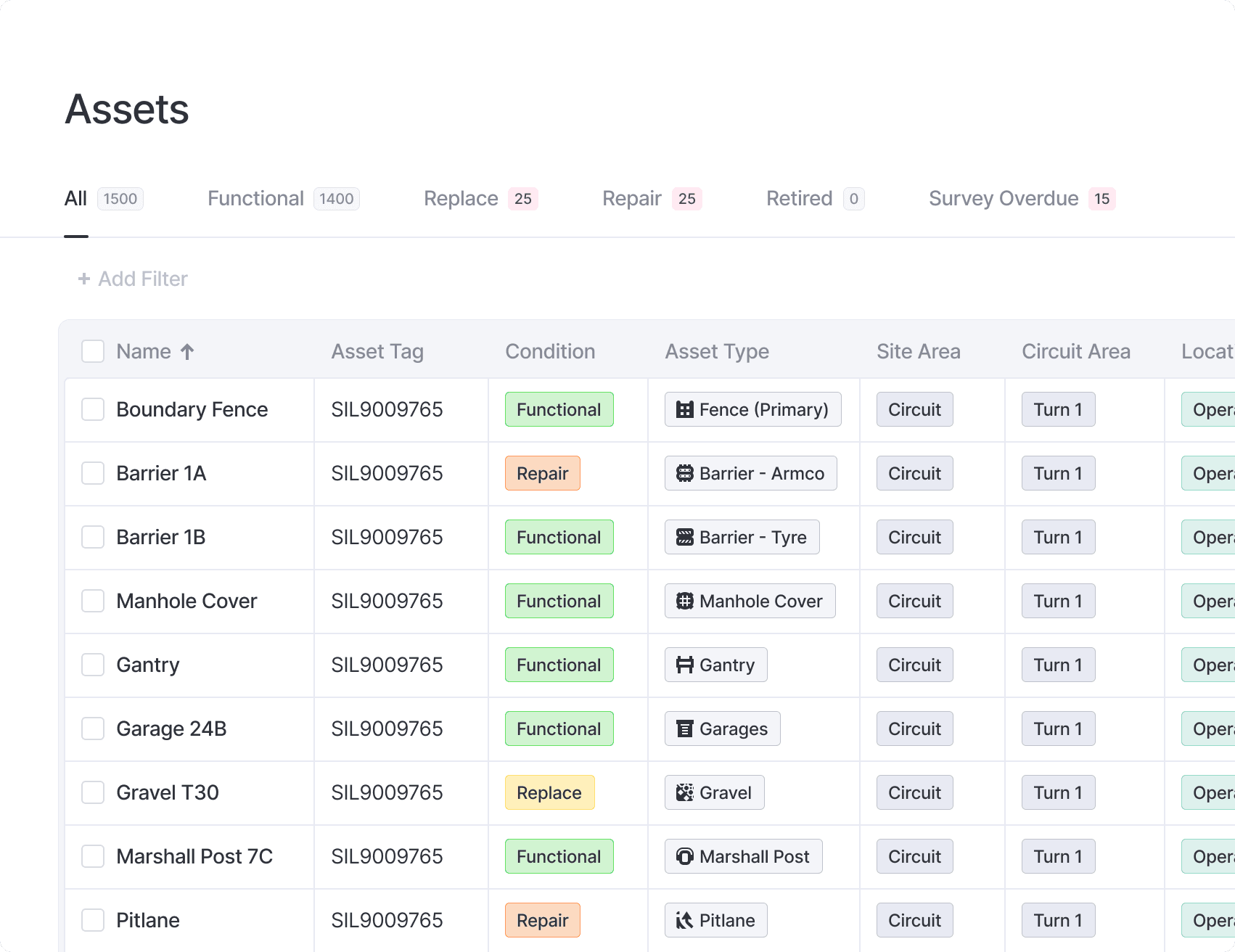Image resolution: width=1235 pixels, height=952 pixels.
Task: Click the tyre barrier icon in Barrier 1B row
Action: point(684,538)
